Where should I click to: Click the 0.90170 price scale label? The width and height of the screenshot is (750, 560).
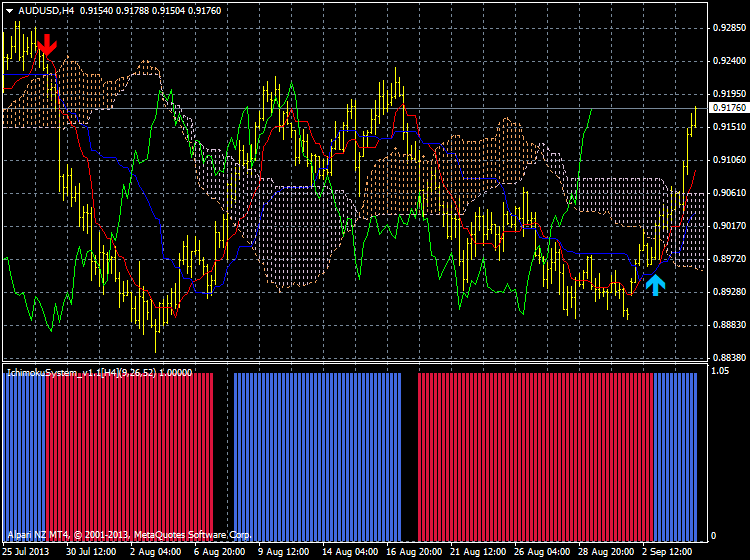pos(729,226)
